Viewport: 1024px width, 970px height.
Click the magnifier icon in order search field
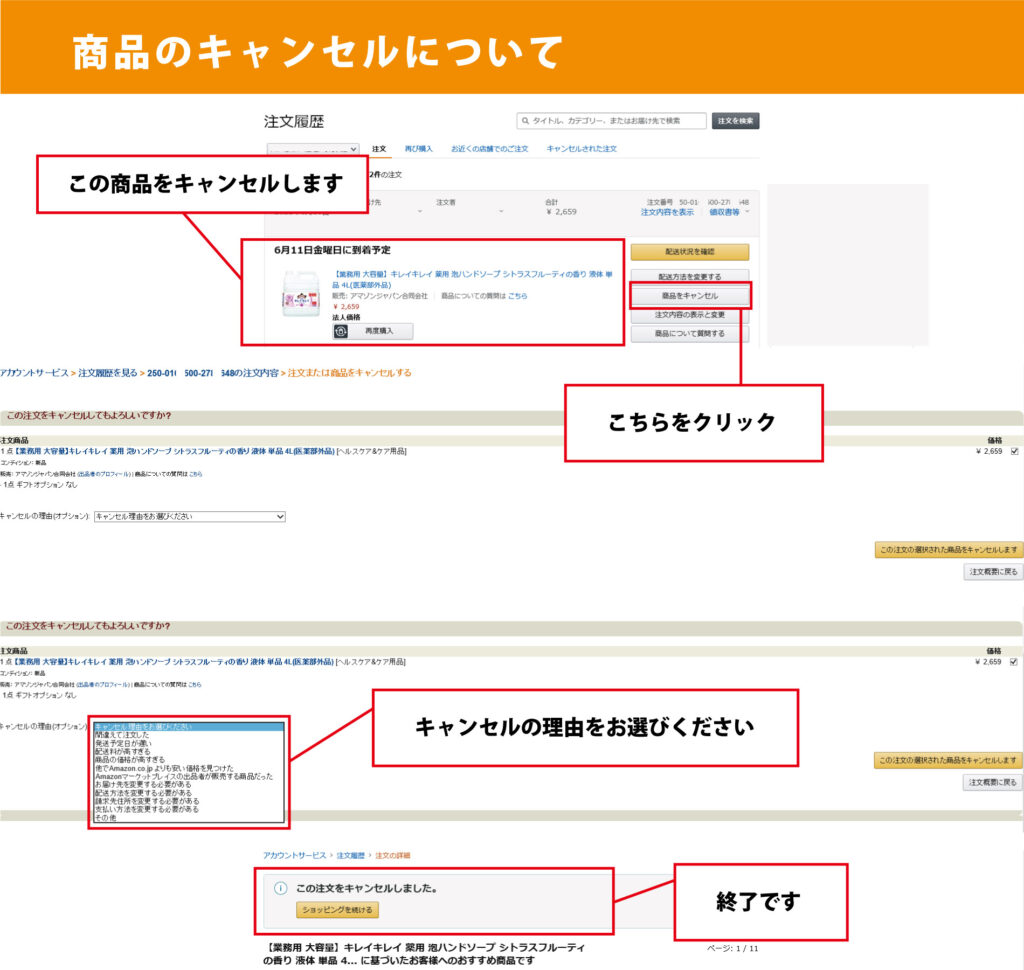pyautogui.click(x=525, y=121)
